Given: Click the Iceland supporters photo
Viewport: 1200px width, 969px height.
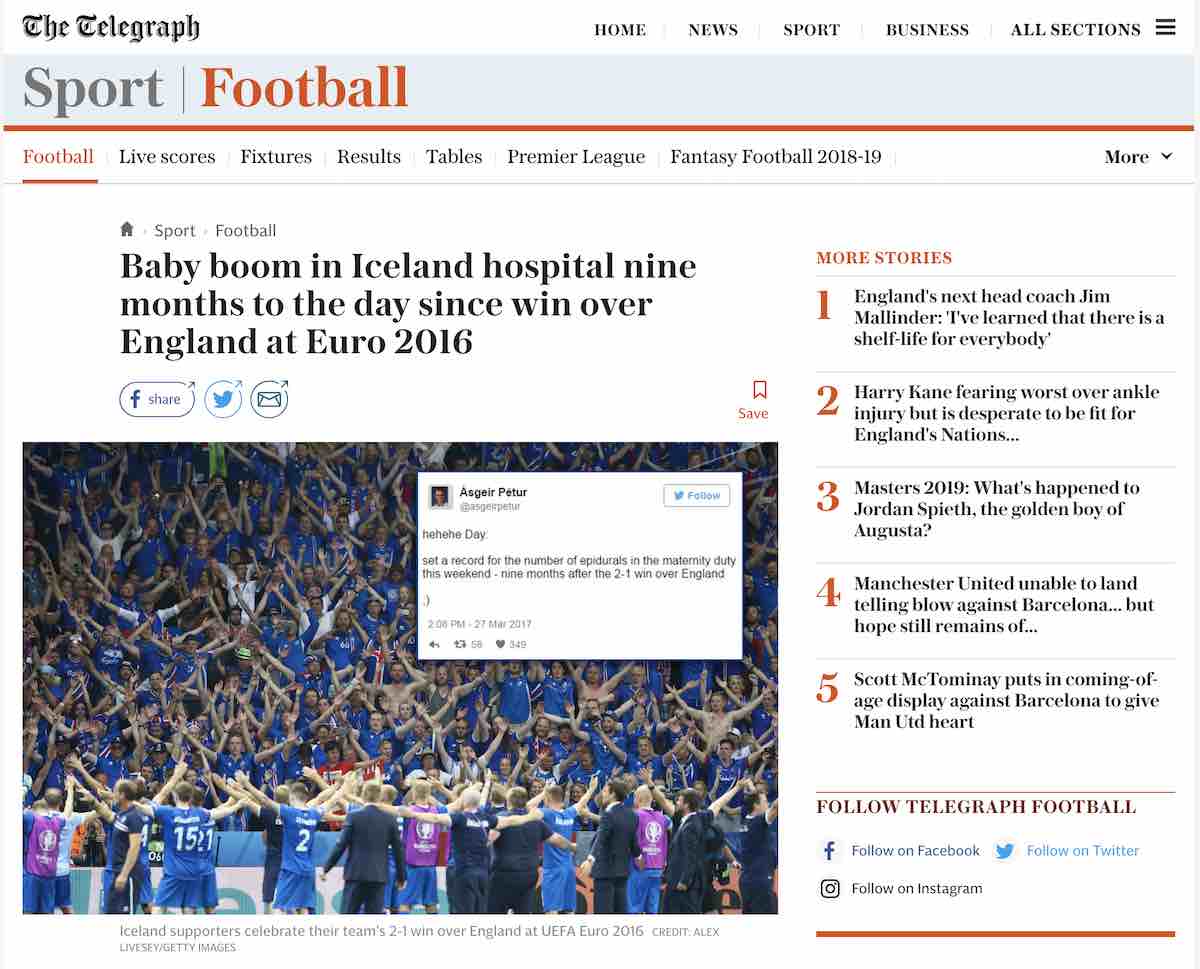Looking at the screenshot, I should click(x=400, y=678).
